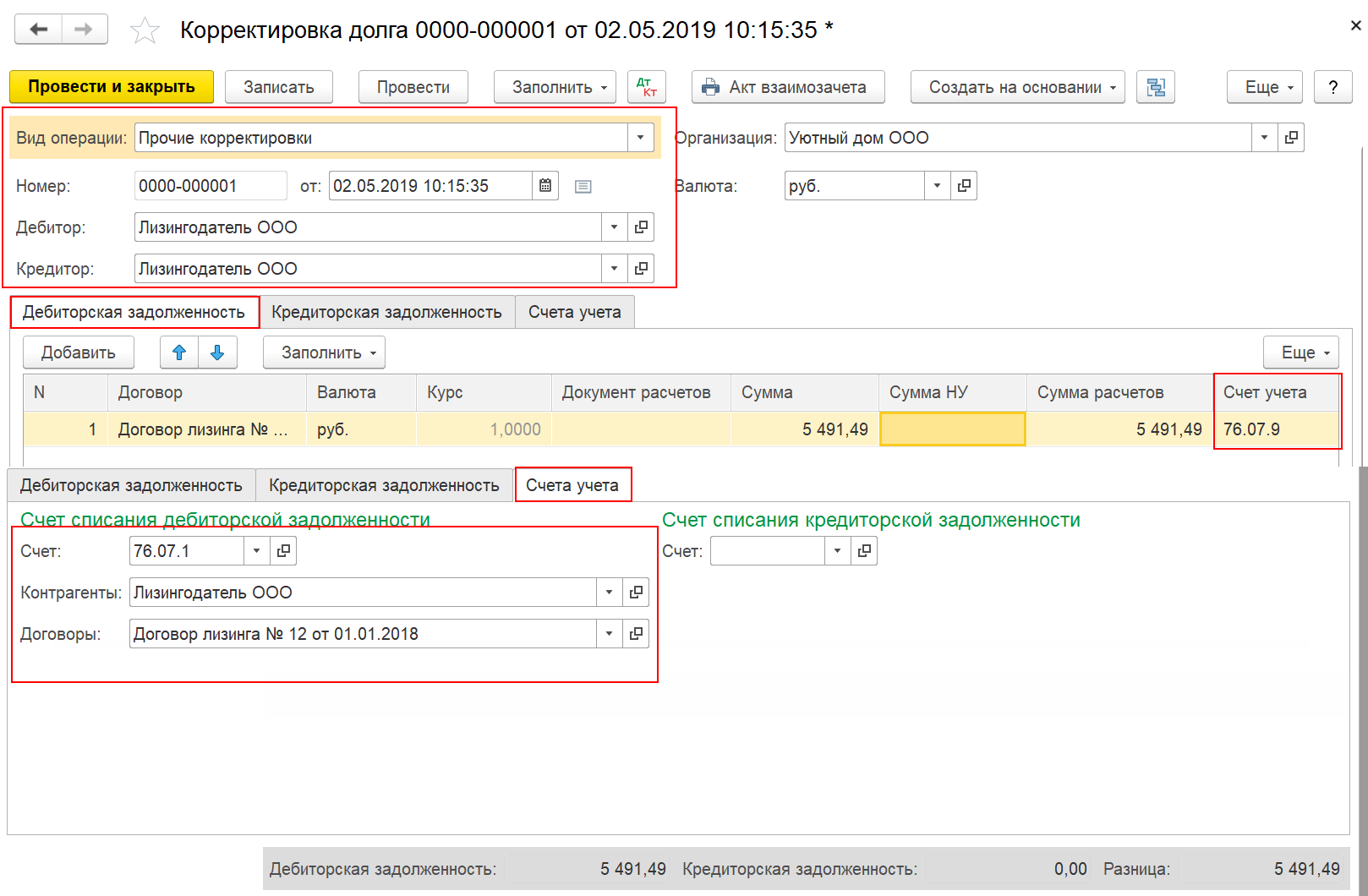Click Провести и закрыть button
The height and width of the screenshot is (896, 1368).
(x=112, y=87)
